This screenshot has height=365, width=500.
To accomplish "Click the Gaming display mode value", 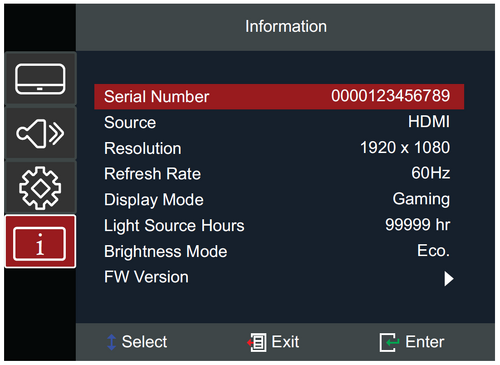I will click(421, 200).
